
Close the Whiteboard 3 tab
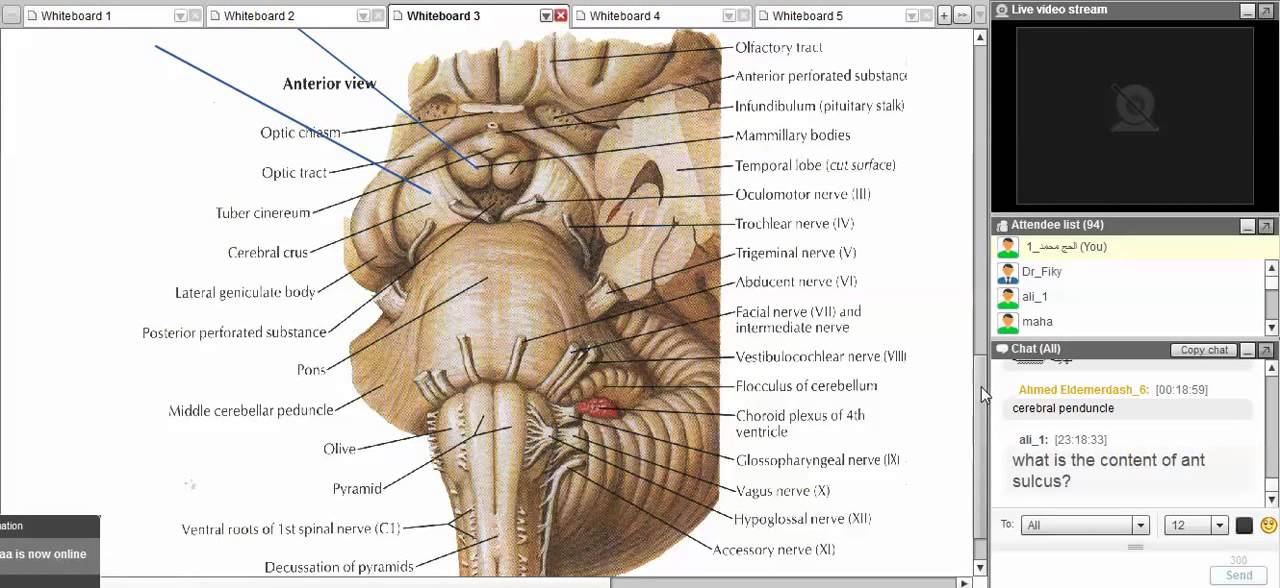coord(561,16)
